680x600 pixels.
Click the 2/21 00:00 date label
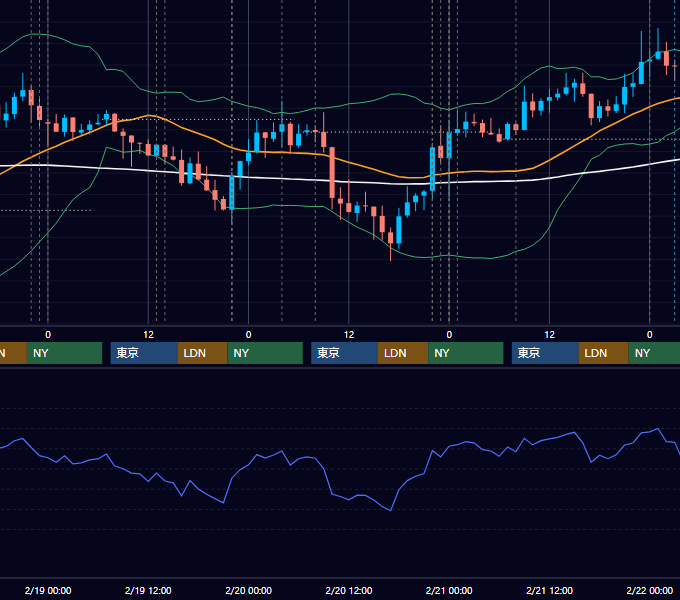(449, 590)
